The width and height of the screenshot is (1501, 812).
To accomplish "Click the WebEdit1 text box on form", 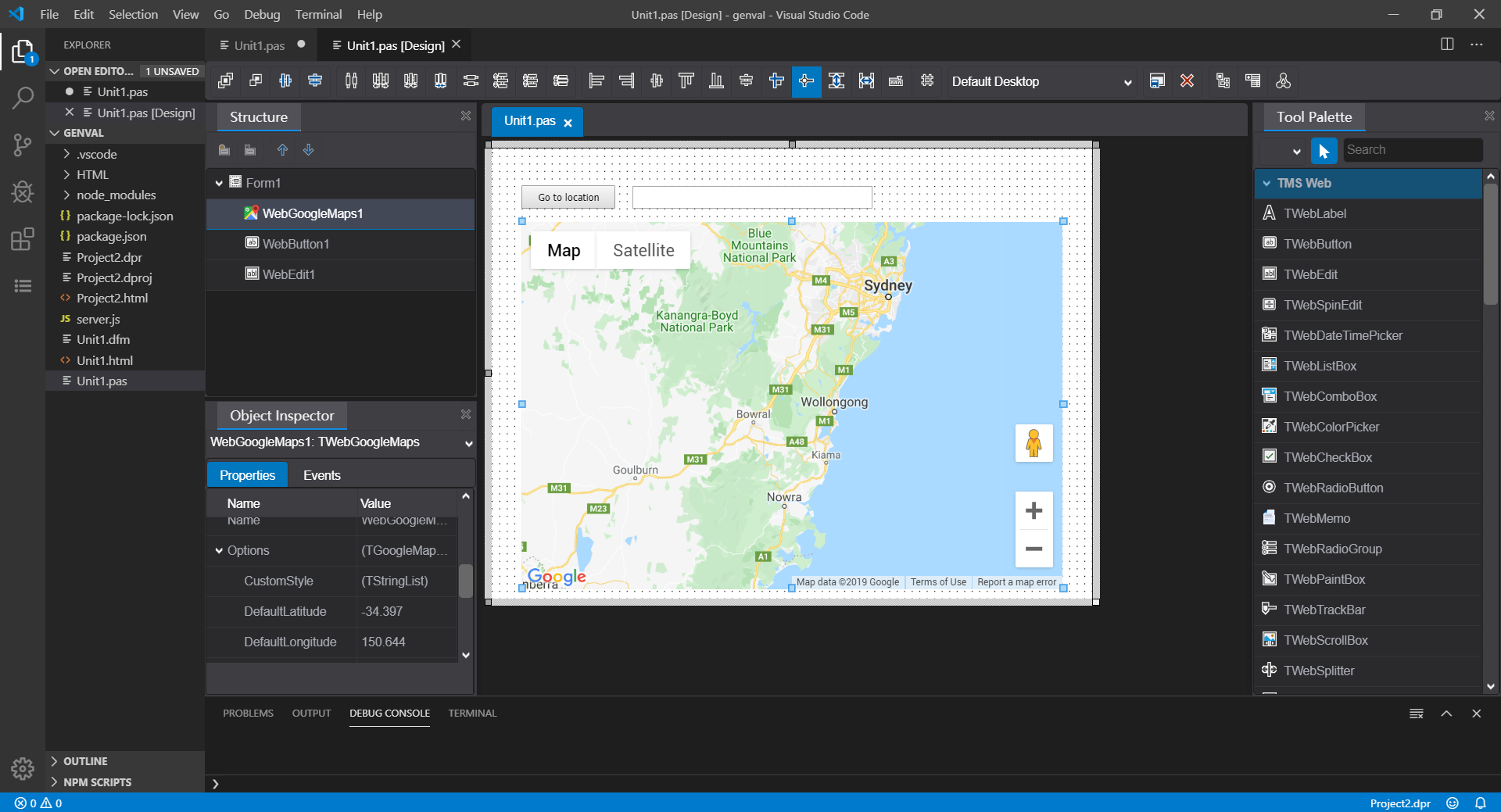I will point(752,197).
